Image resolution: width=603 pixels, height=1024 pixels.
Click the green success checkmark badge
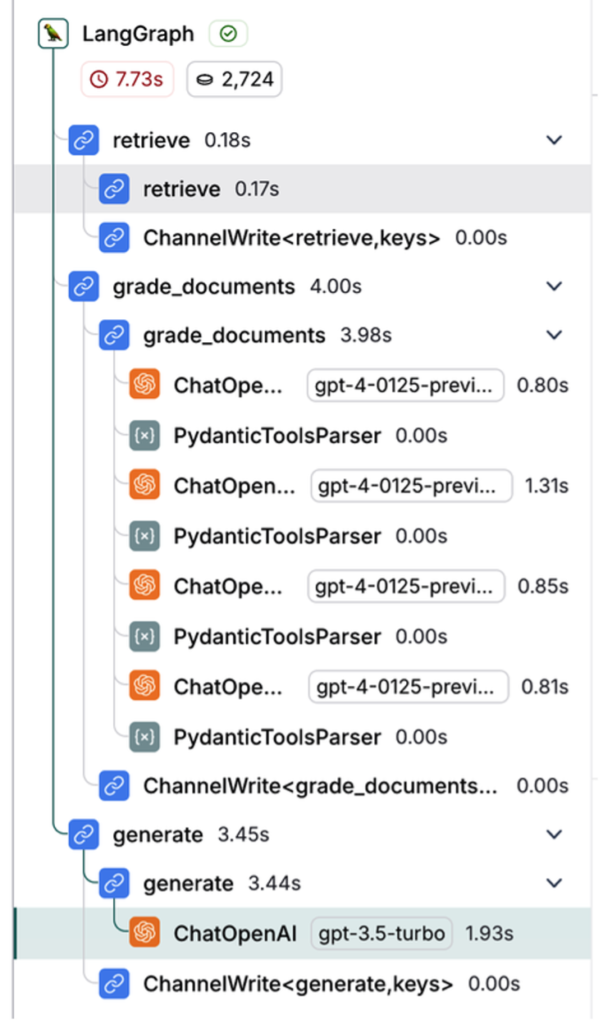tap(228, 34)
